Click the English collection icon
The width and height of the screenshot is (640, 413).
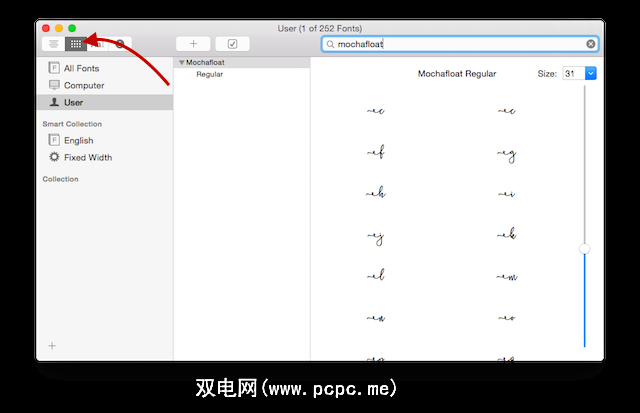point(54,140)
